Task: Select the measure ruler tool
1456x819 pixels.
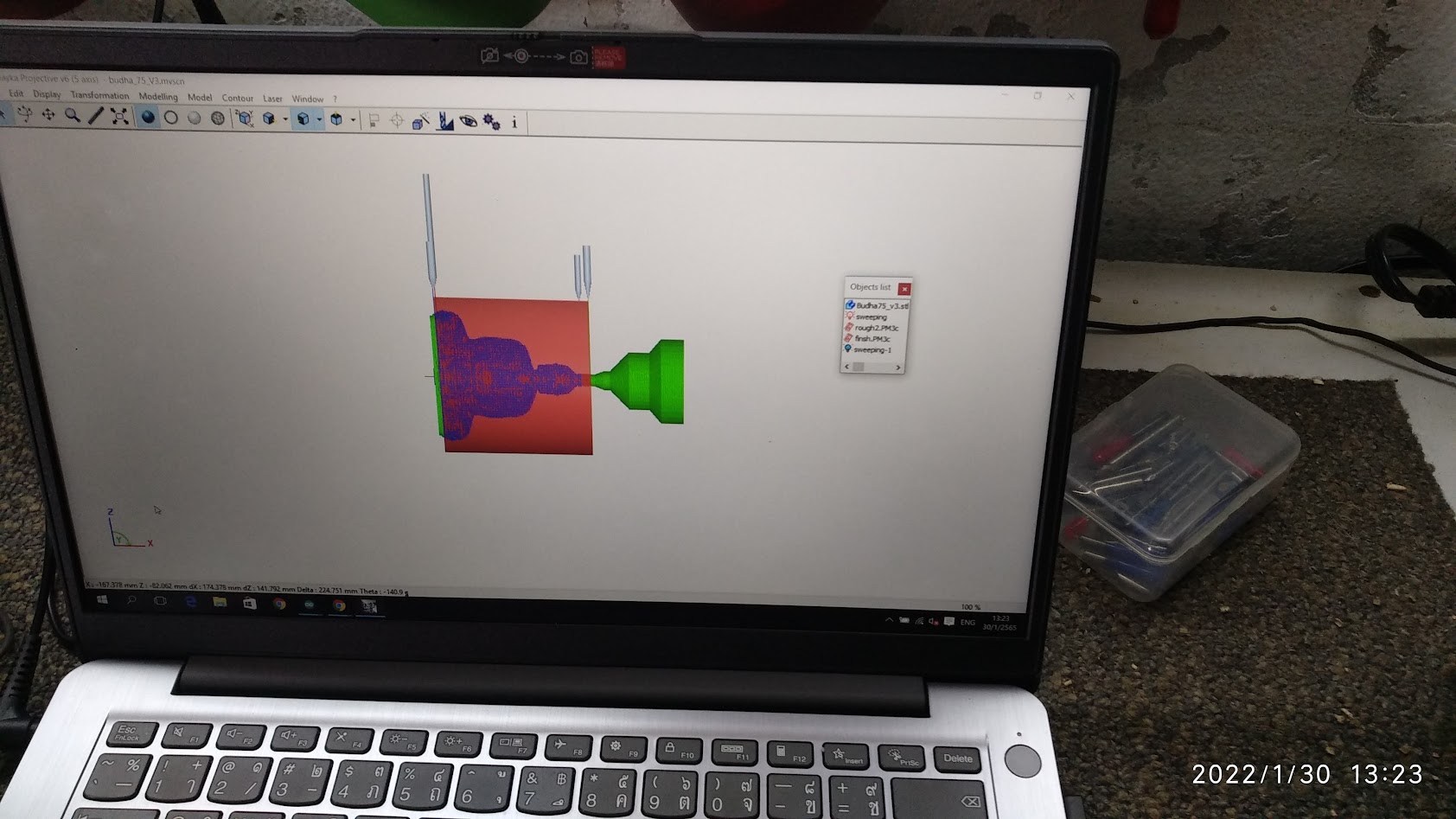Action: tap(96, 116)
